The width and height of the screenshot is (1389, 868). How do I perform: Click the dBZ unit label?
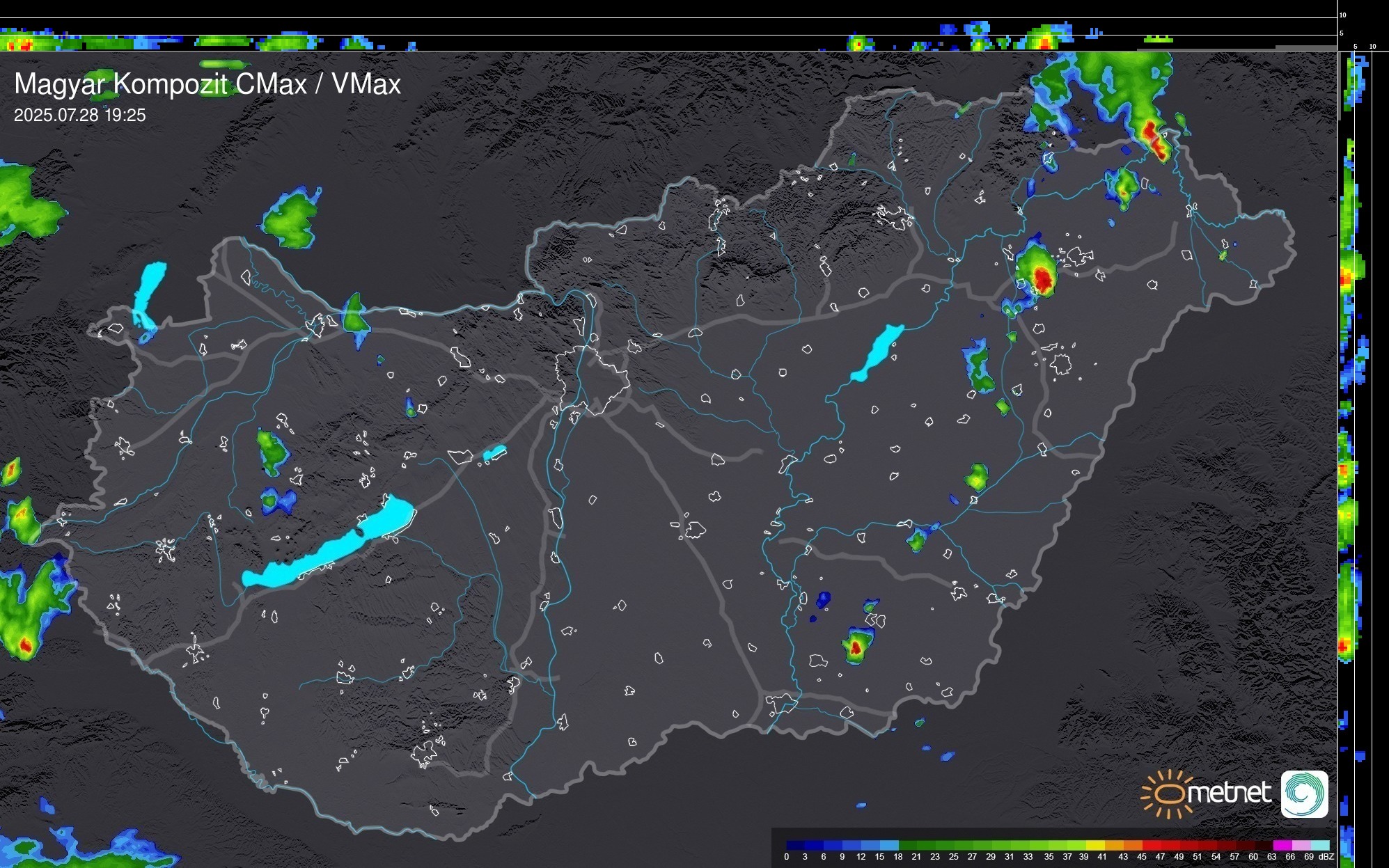coord(1326,857)
